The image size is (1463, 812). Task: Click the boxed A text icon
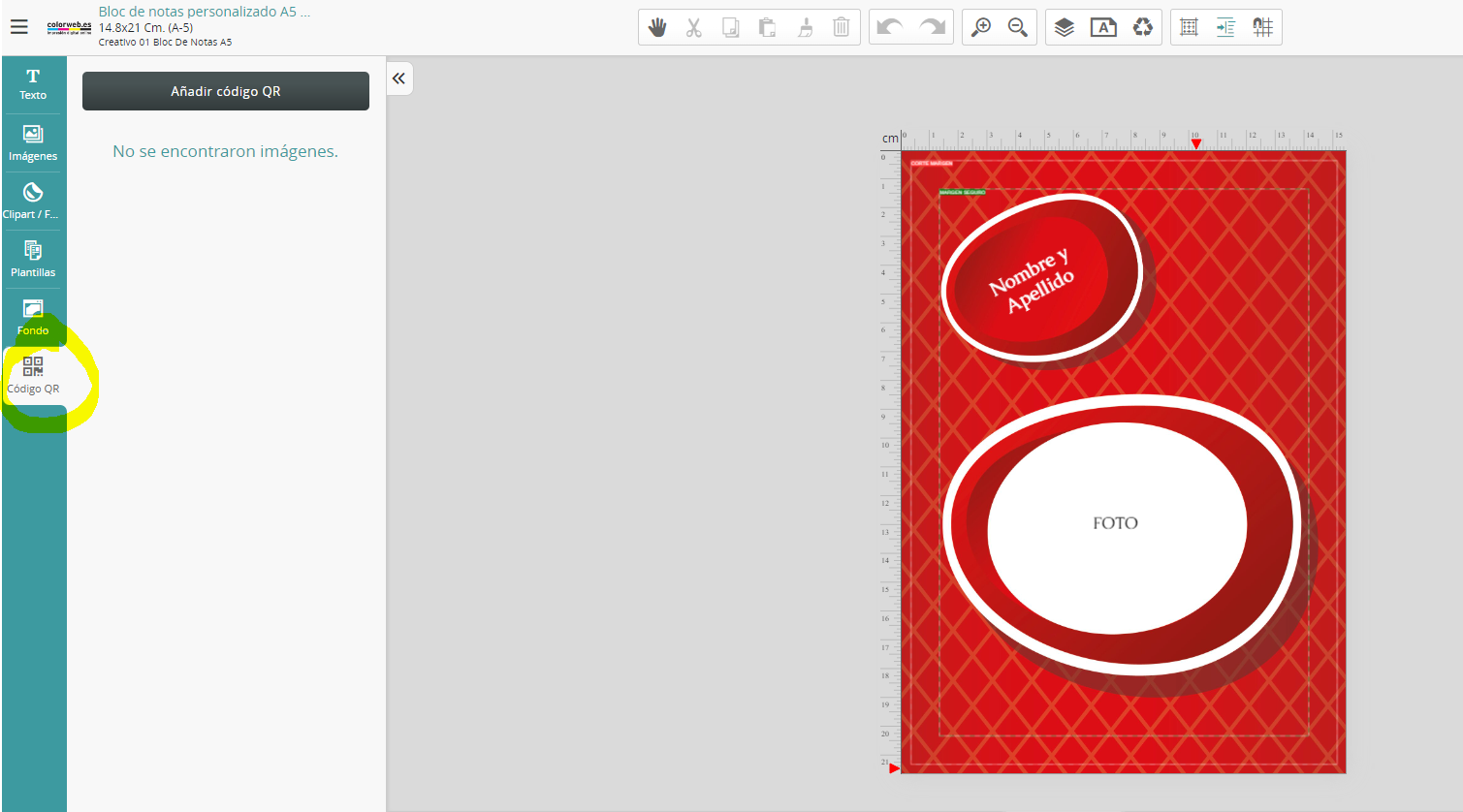tap(1103, 26)
